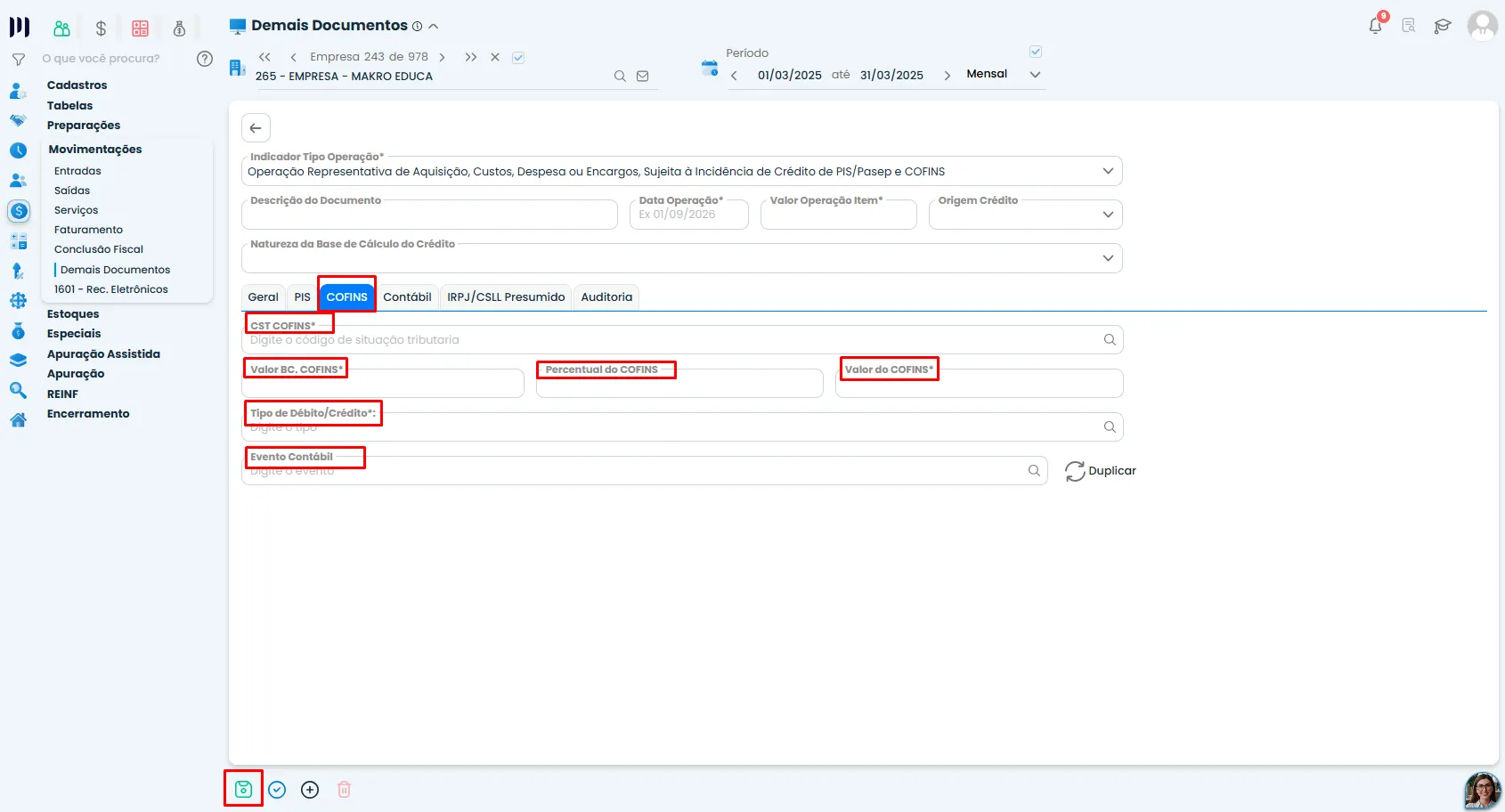Open the Origem Crédito dropdown
Image resolution: width=1505 pixels, height=812 pixels.
(x=1108, y=215)
